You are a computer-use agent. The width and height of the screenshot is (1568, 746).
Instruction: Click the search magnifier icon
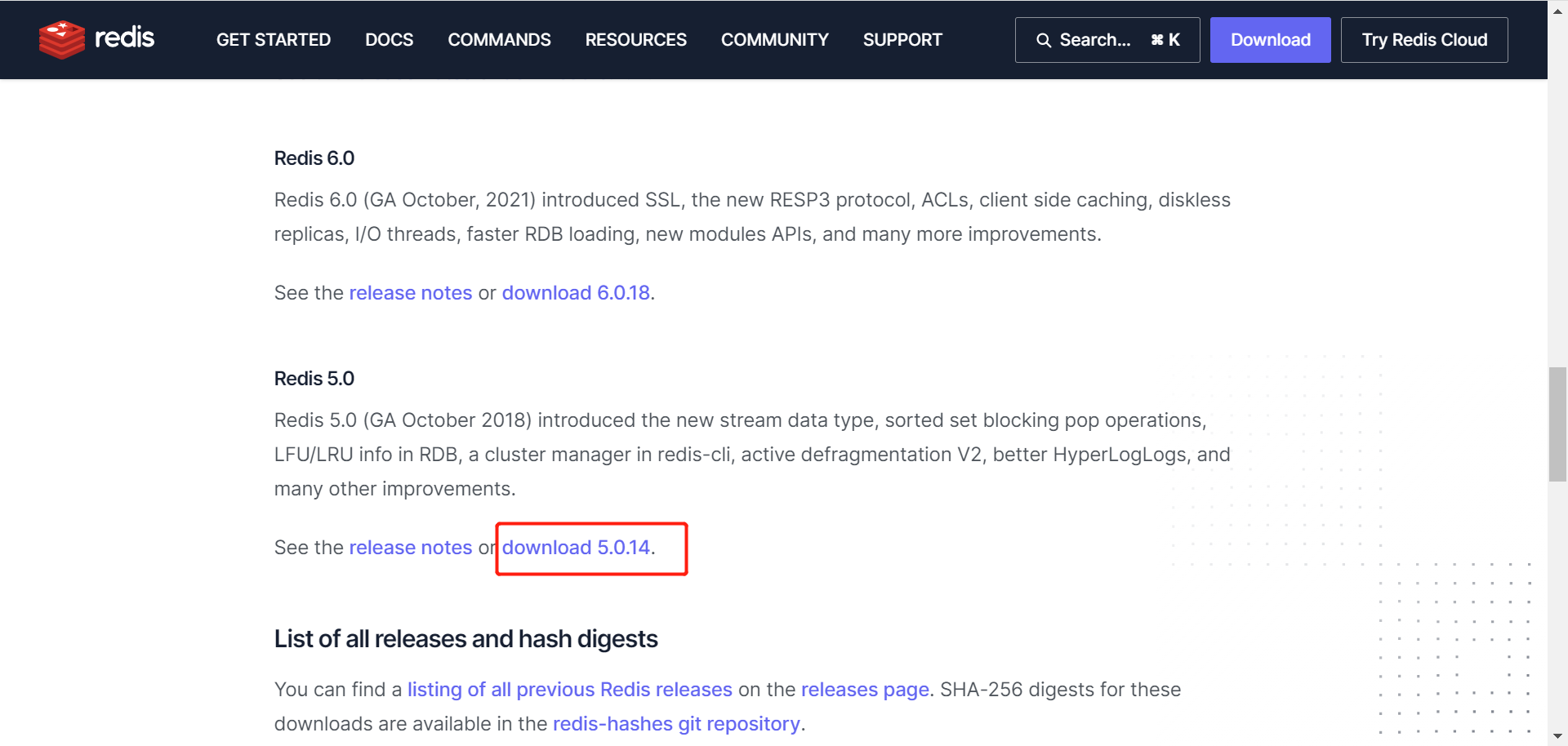(x=1043, y=40)
